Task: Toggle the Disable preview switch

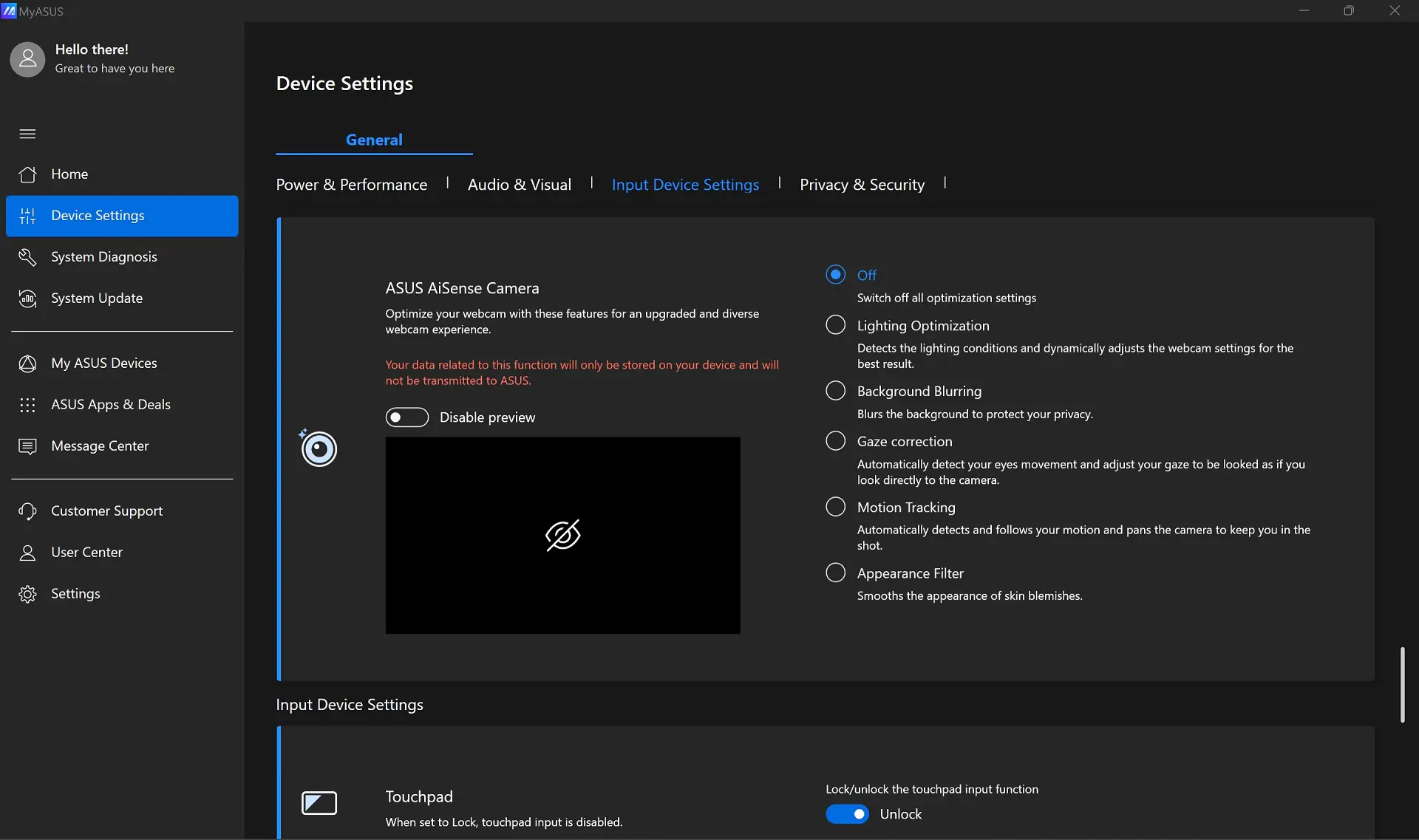Action: tap(407, 417)
